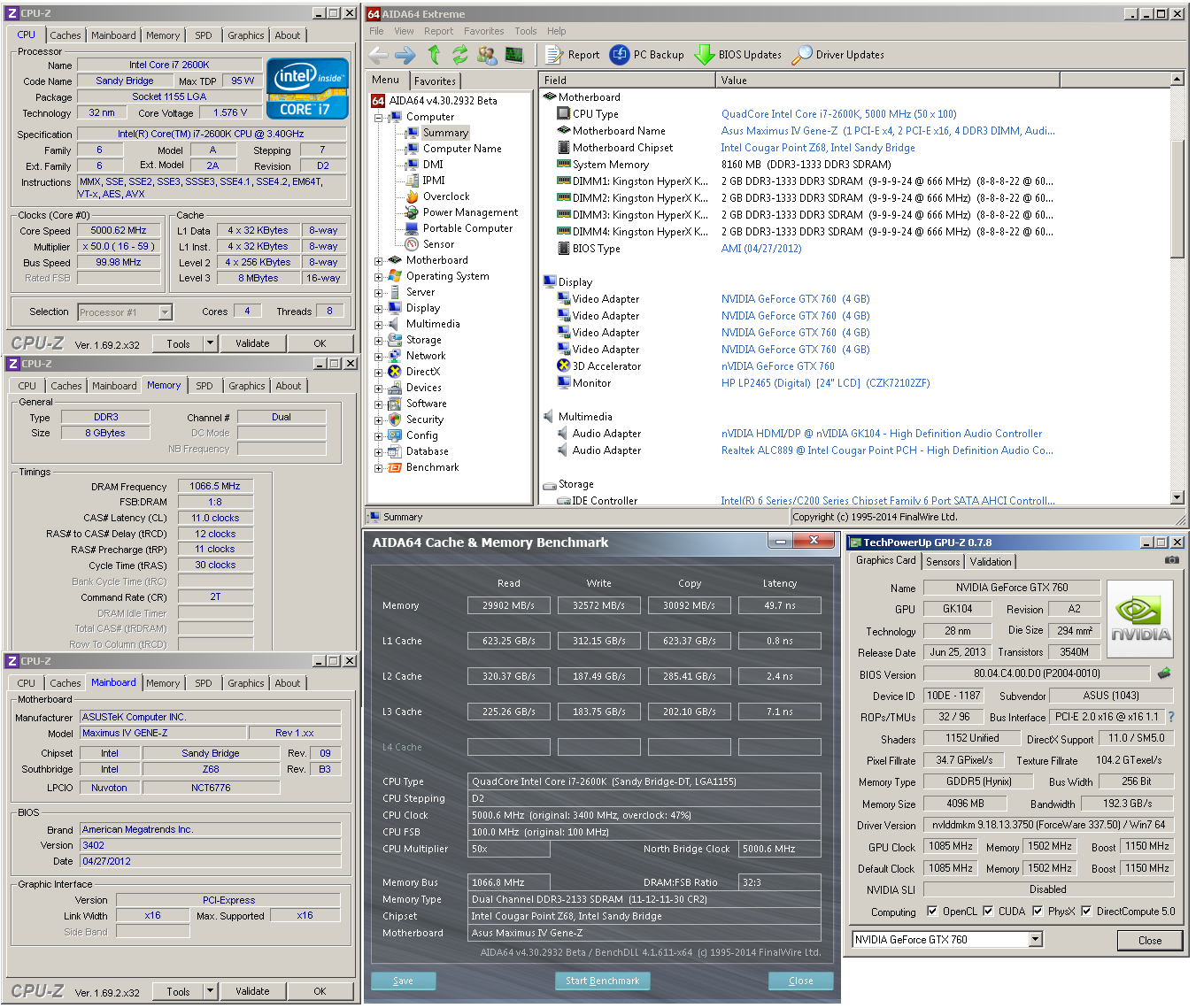Select Portable Computer in AIDA64 tree

[x=467, y=228]
